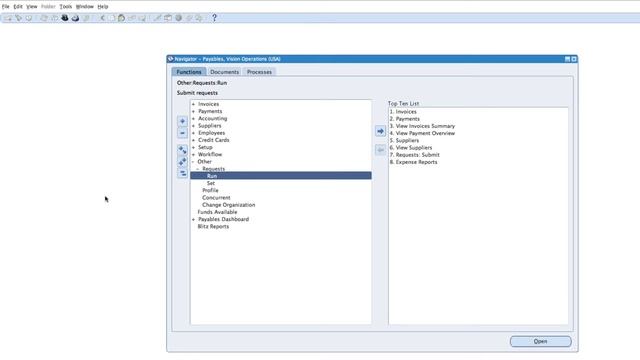
Task: Collapse the Requests tree node
Action: pos(198,169)
